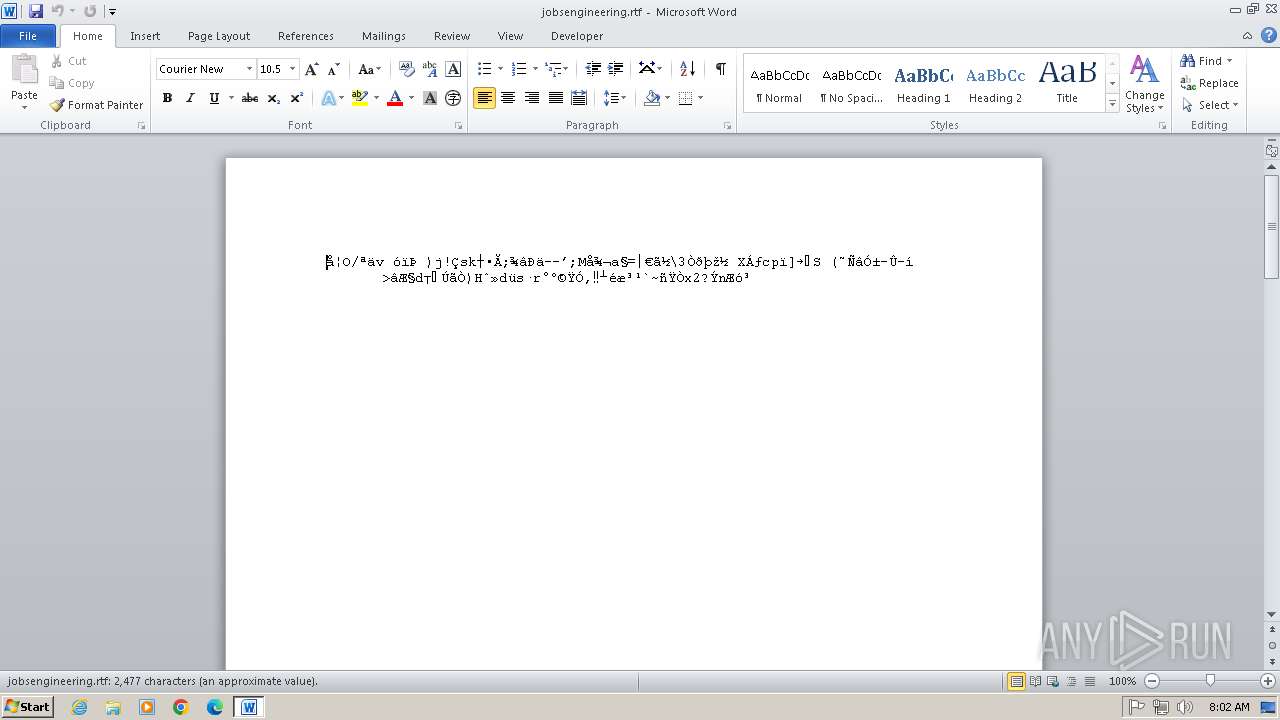Click the zoom slider handle
Image resolution: width=1280 pixels, height=720 pixels.
(x=1210, y=681)
